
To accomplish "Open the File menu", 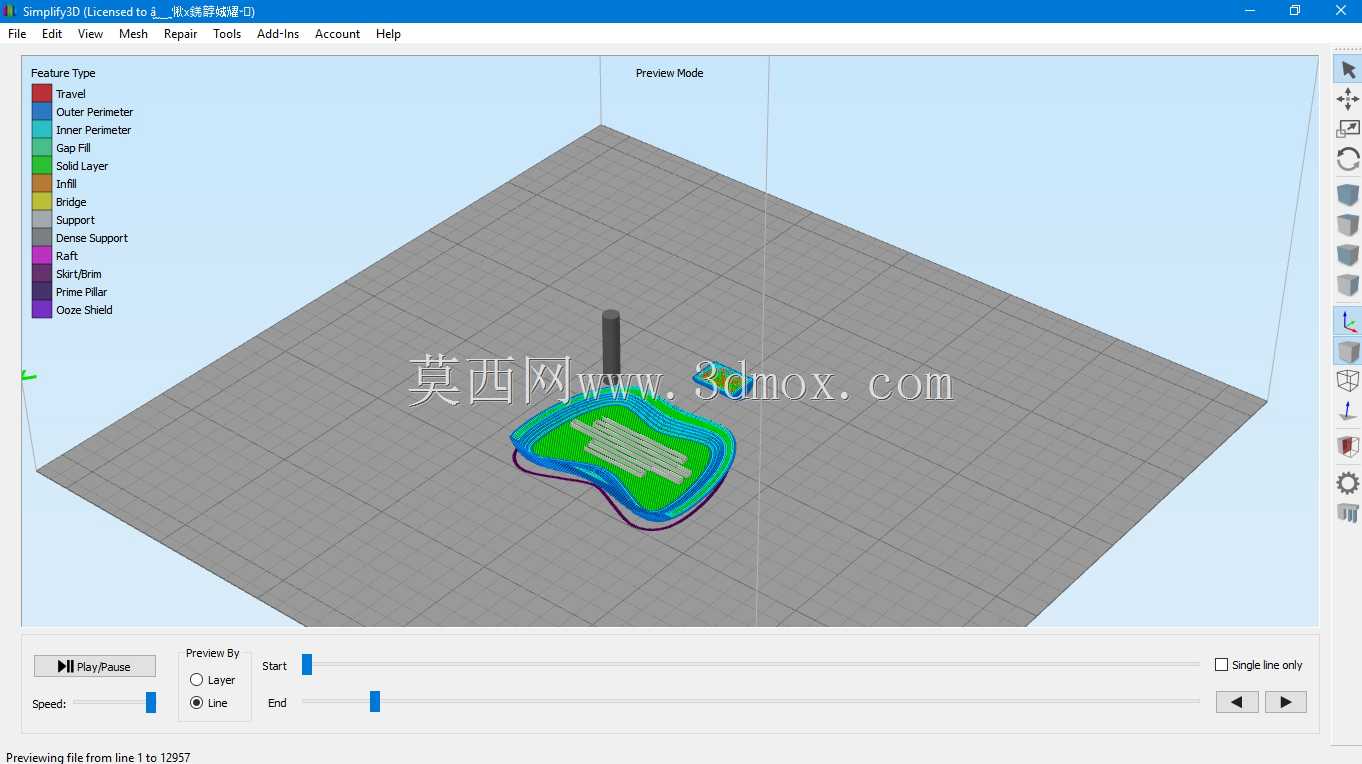I will tap(17, 34).
